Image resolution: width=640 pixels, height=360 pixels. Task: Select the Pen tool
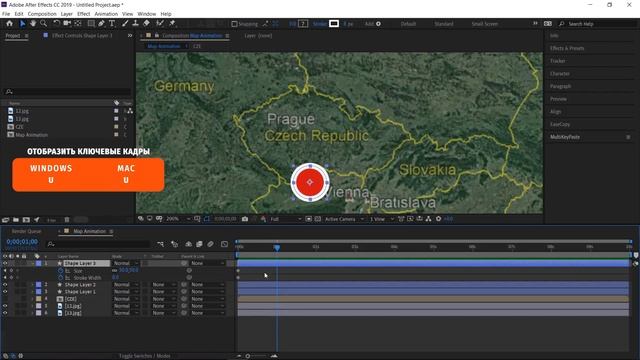click(x=101, y=24)
